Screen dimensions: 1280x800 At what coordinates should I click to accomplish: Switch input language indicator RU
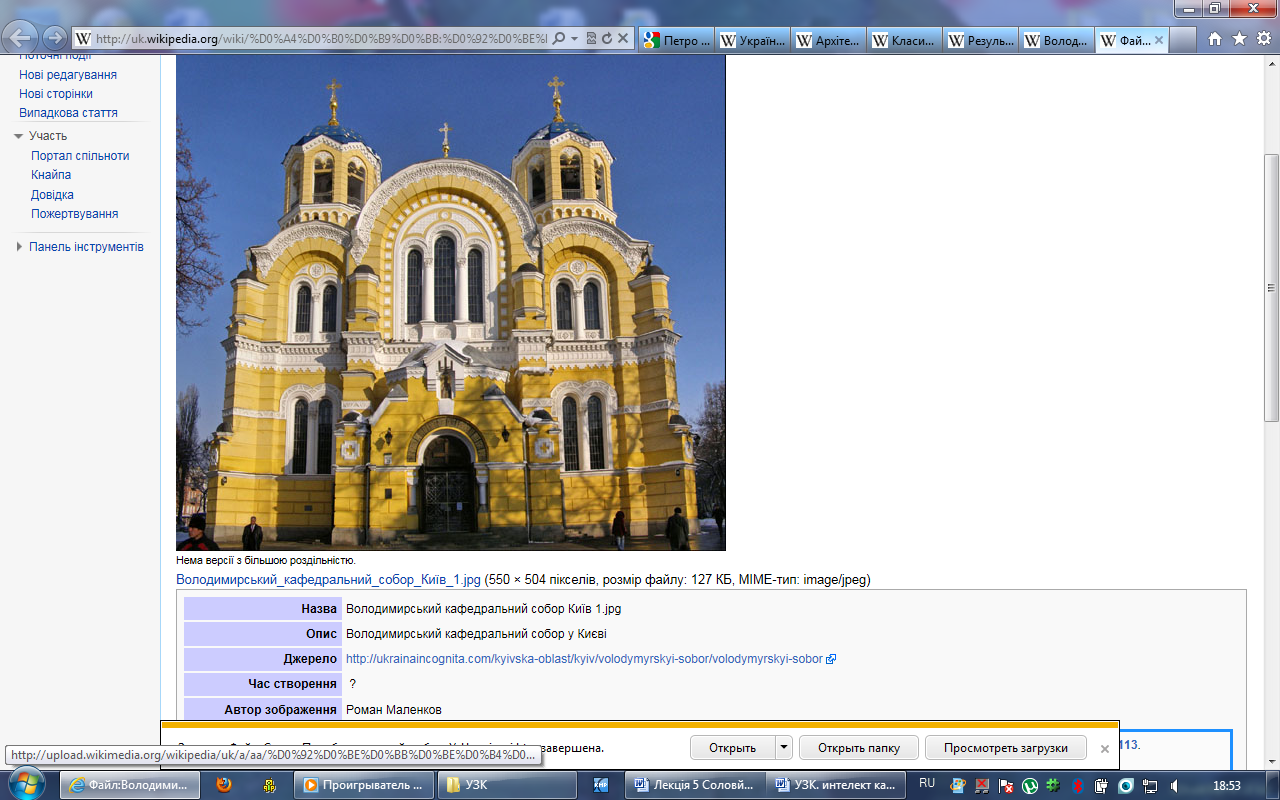click(927, 784)
